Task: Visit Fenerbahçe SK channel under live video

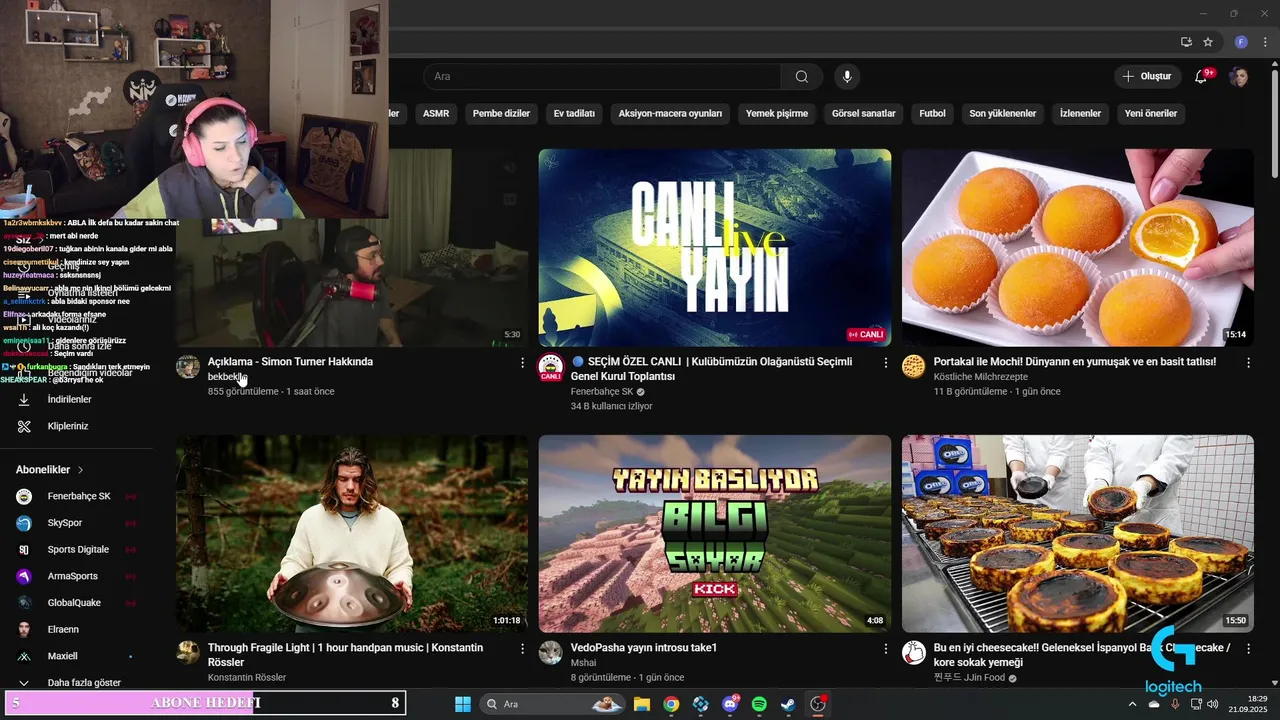Action: pos(602,392)
